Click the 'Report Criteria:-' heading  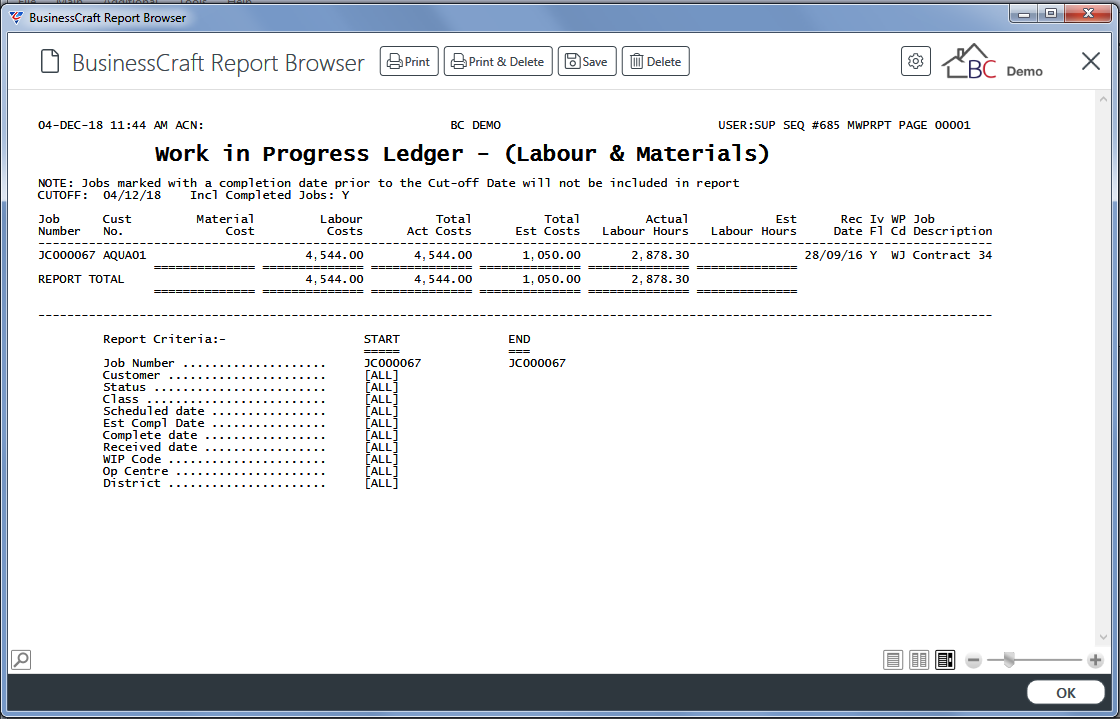click(x=164, y=339)
